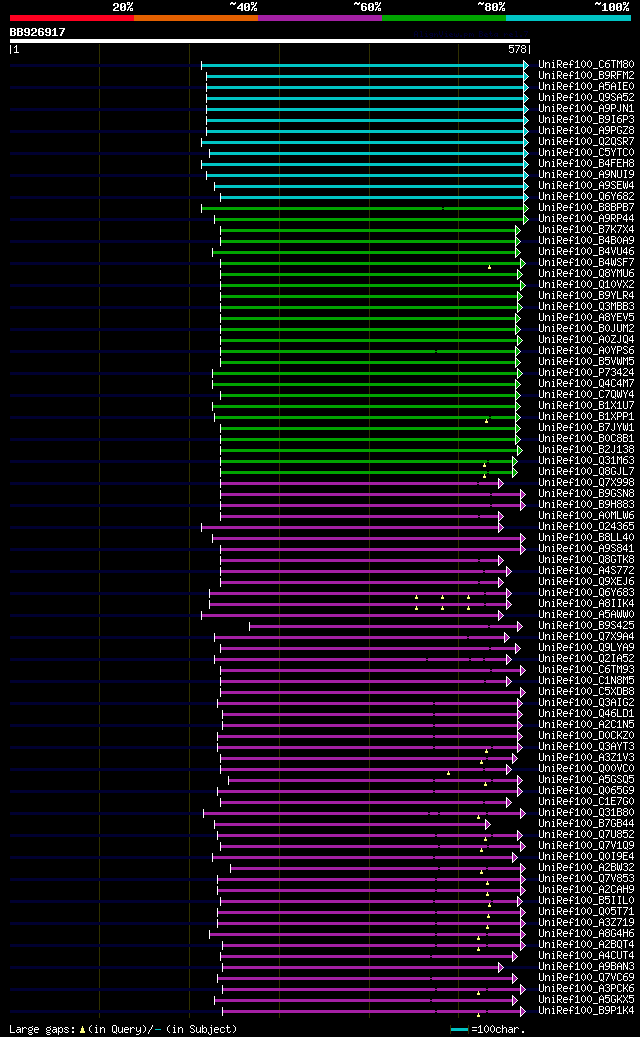Open hit UniRef100_B9P1K4
Viewport: 640px width, 1037px height.
586,1011
